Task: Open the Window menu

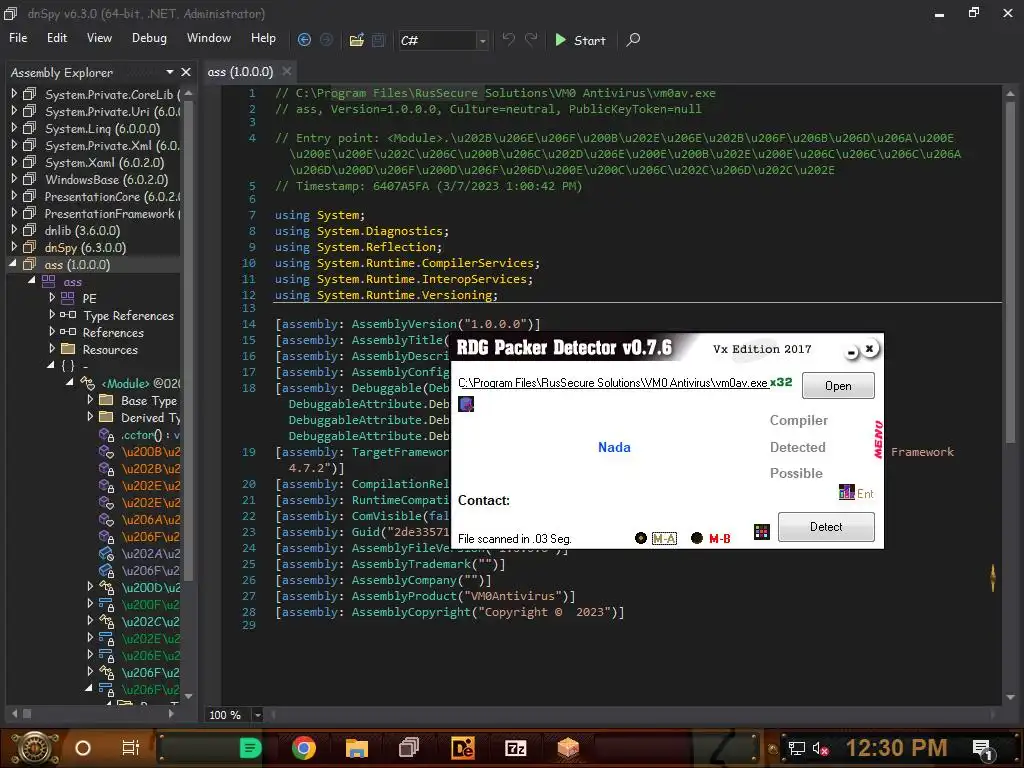Action: point(209,38)
